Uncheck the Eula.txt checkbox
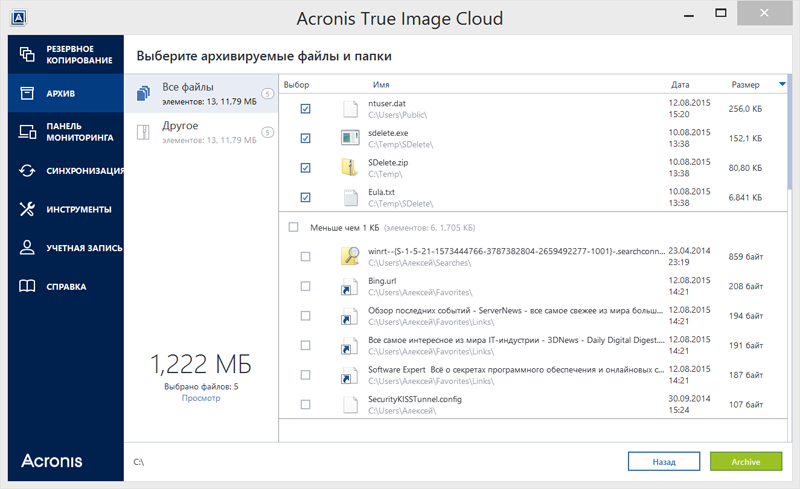The width and height of the screenshot is (800, 489). (306, 198)
